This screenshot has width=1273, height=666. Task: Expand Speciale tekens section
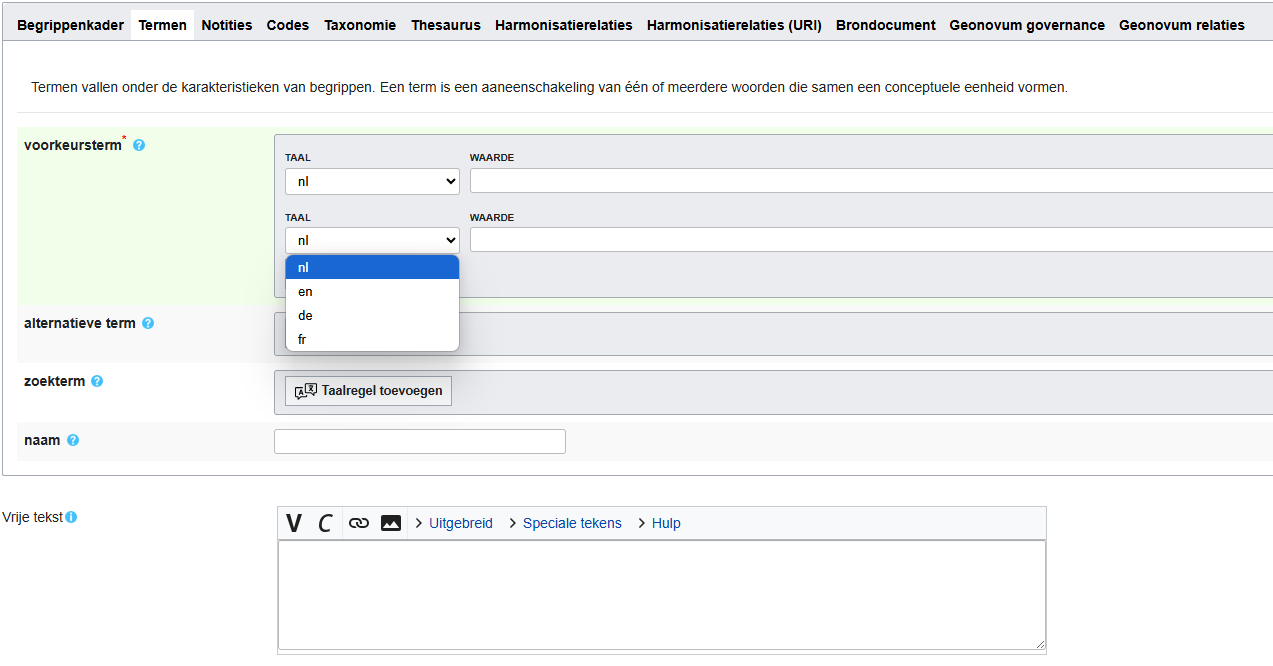(571, 523)
